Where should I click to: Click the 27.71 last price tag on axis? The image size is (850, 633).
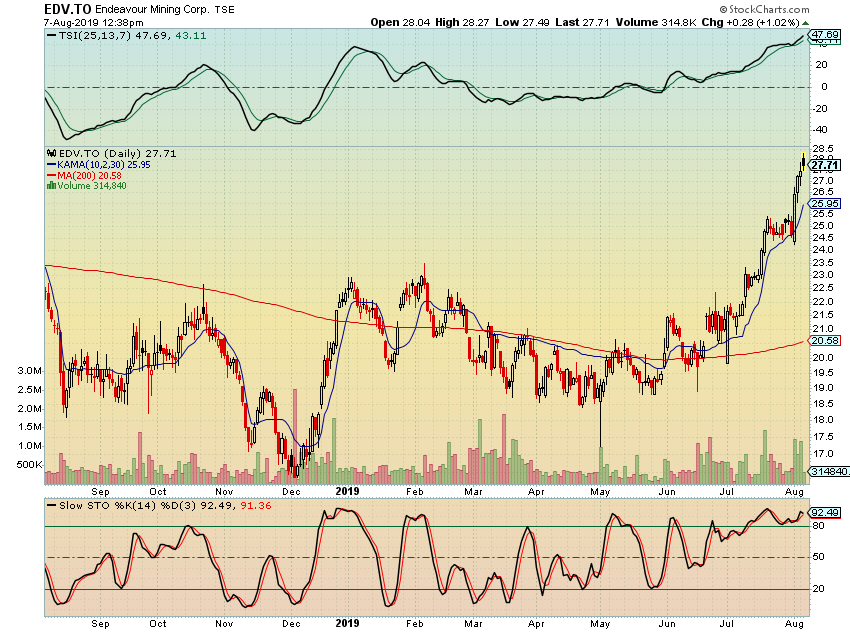[x=823, y=165]
